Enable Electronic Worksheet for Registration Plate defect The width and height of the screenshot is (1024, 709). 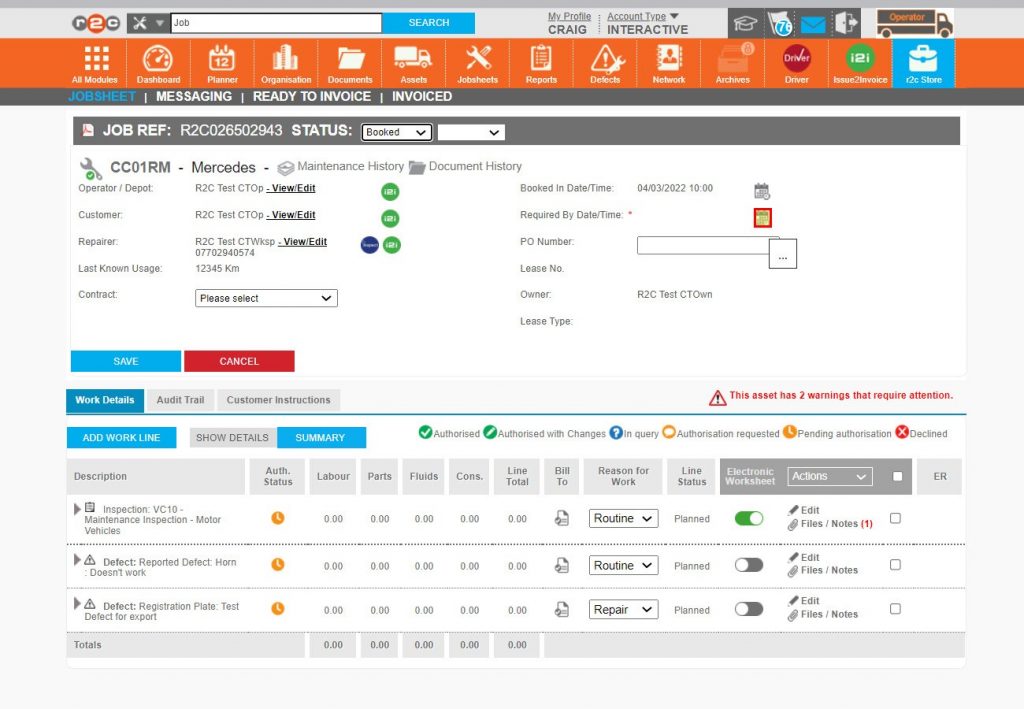[749, 609]
